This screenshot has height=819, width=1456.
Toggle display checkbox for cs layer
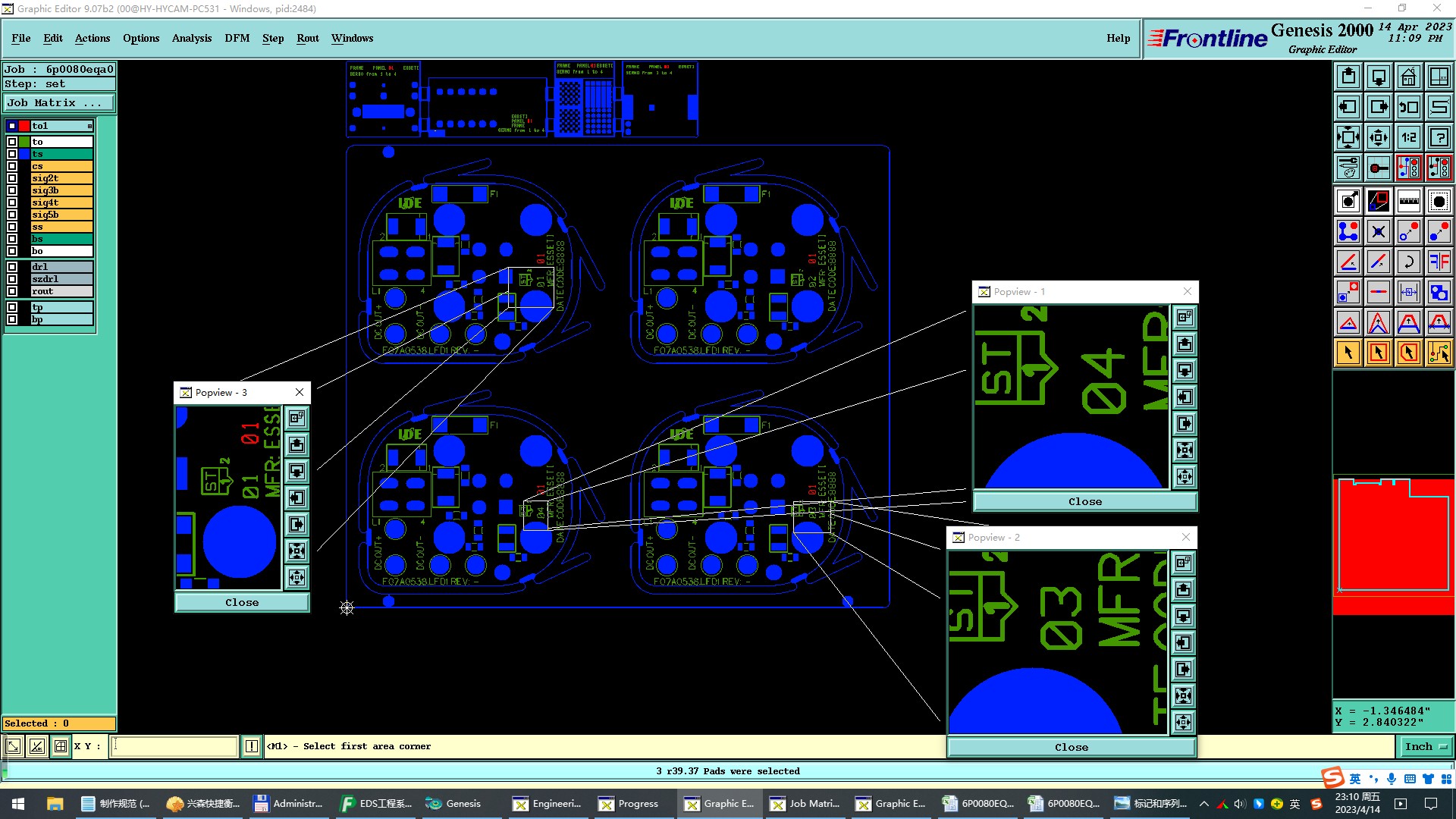click(12, 166)
